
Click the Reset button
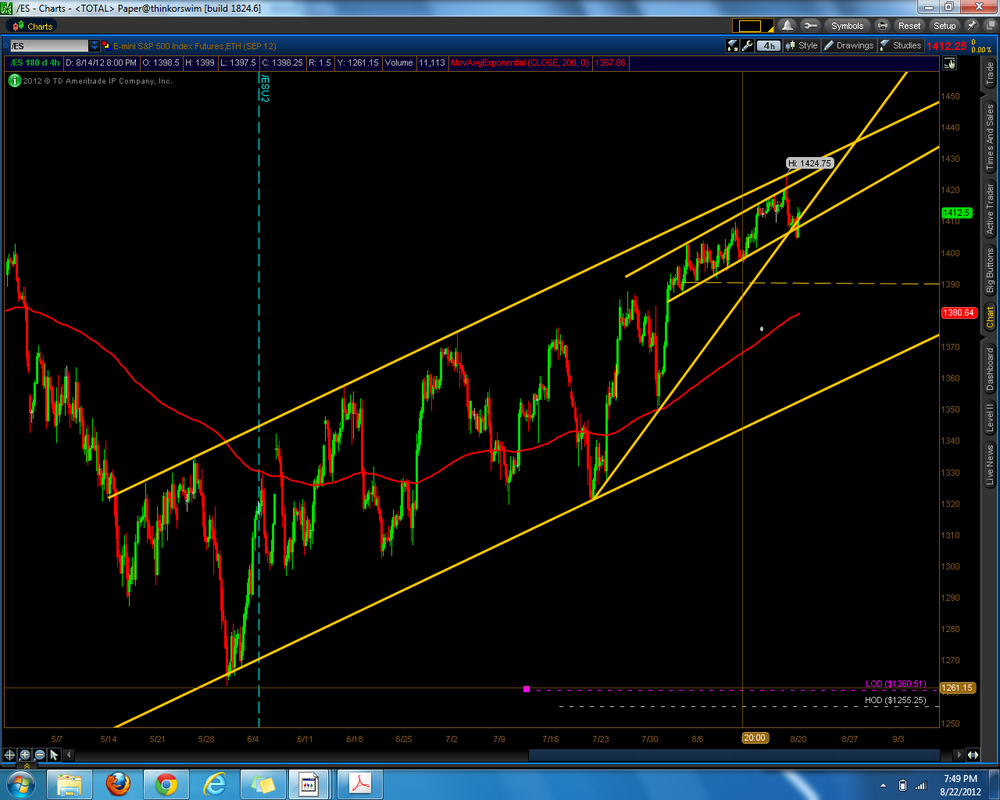click(909, 26)
